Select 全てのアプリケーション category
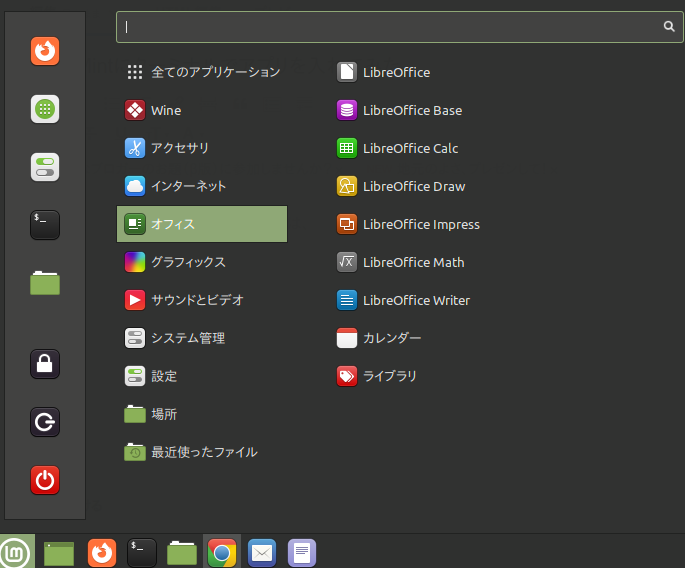The height and width of the screenshot is (568, 685). point(202,72)
